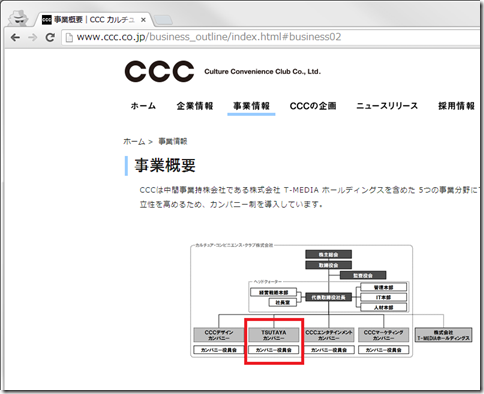Open the 採用情報 navigation menu item

(x=456, y=106)
